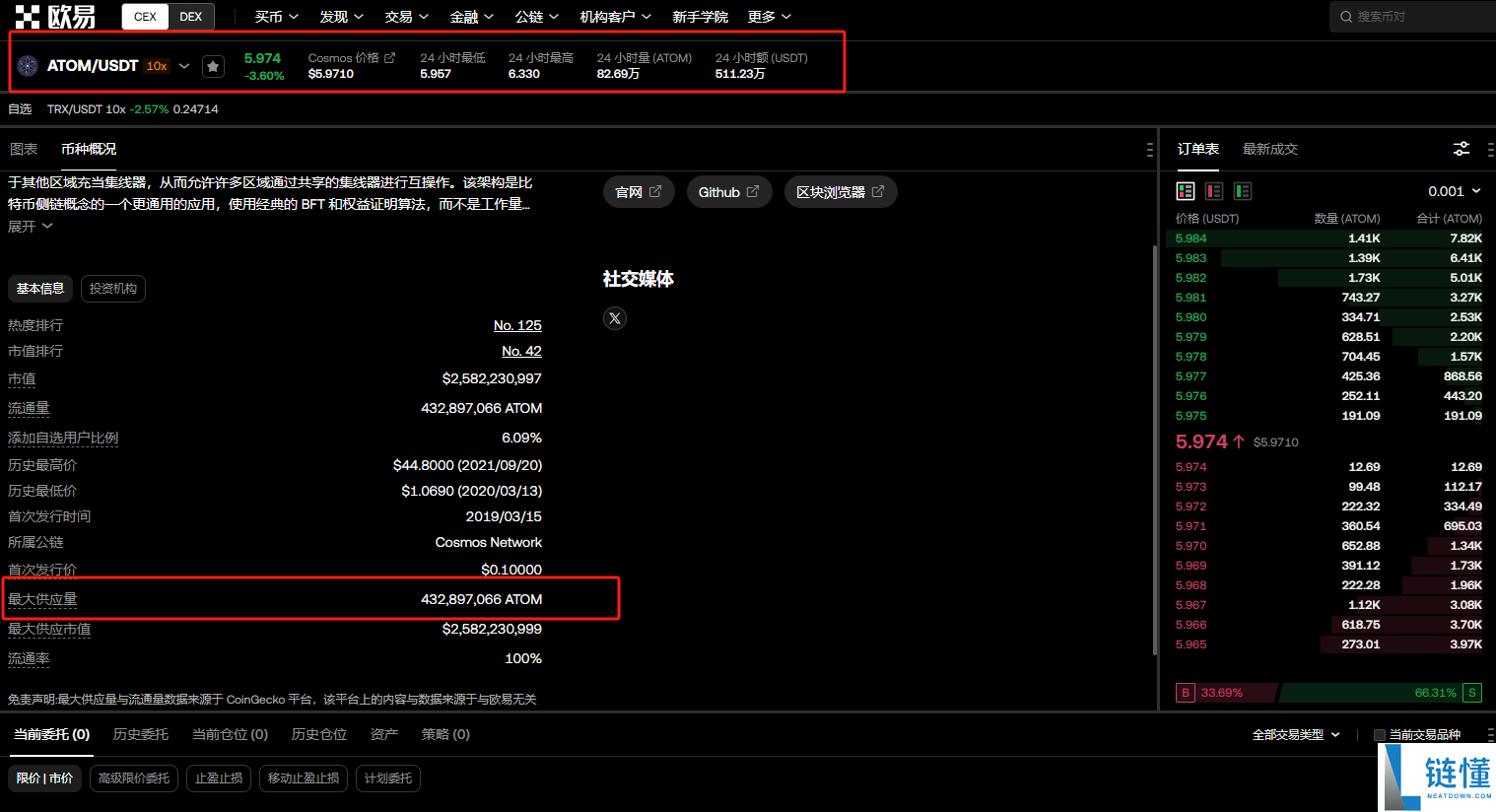1496x812 pixels.
Task: Select 止盈止损 filter
Action: 219,778
